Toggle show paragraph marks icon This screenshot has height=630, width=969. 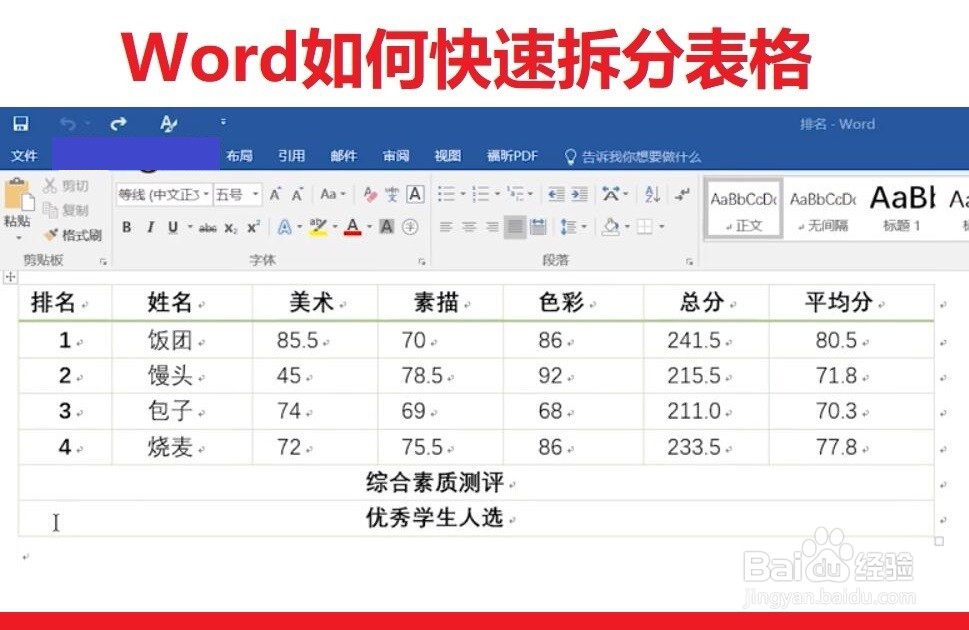tap(682, 194)
